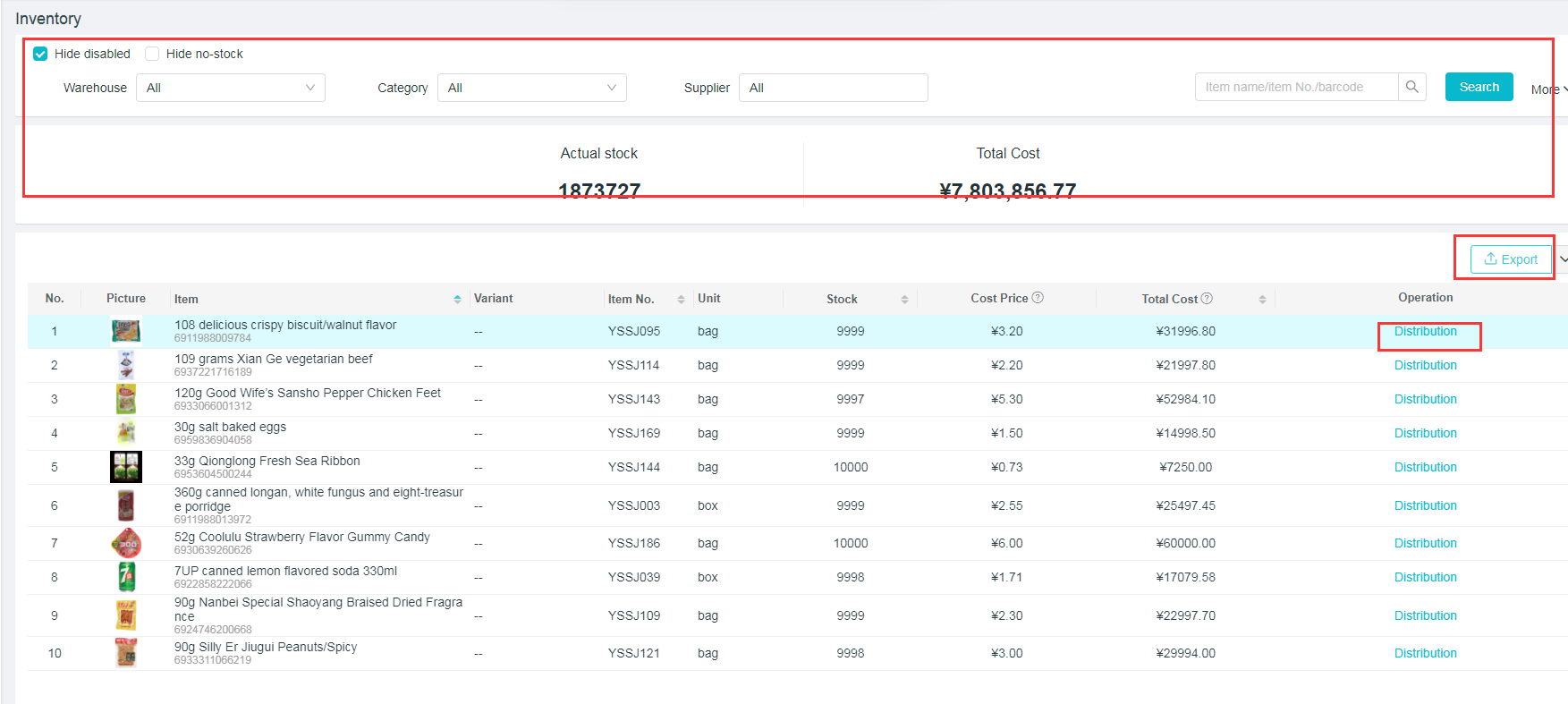Click the Cost Price help icon

[1038, 298]
